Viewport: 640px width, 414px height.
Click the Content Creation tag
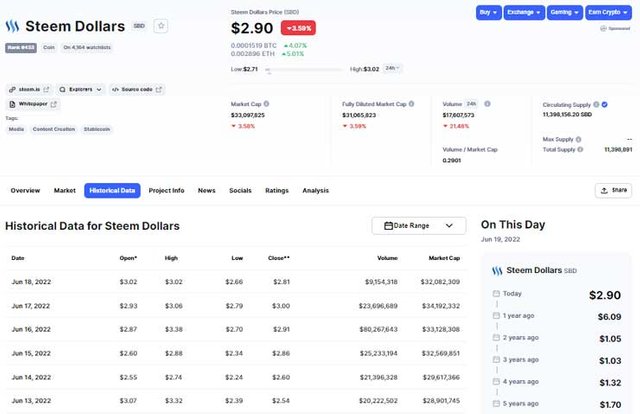54,129
